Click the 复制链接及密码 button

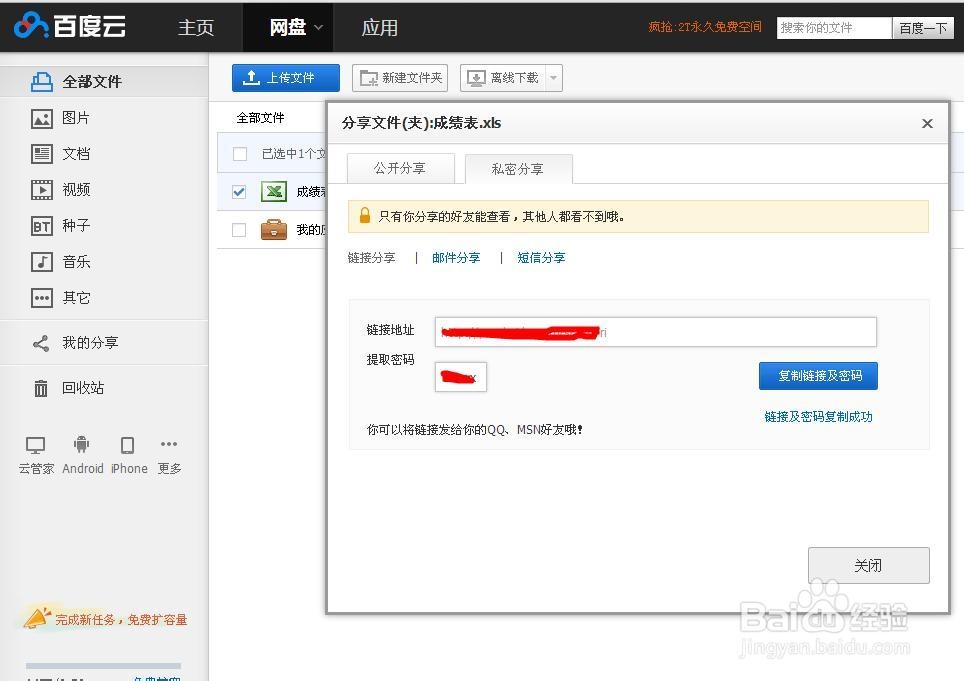click(818, 376)
